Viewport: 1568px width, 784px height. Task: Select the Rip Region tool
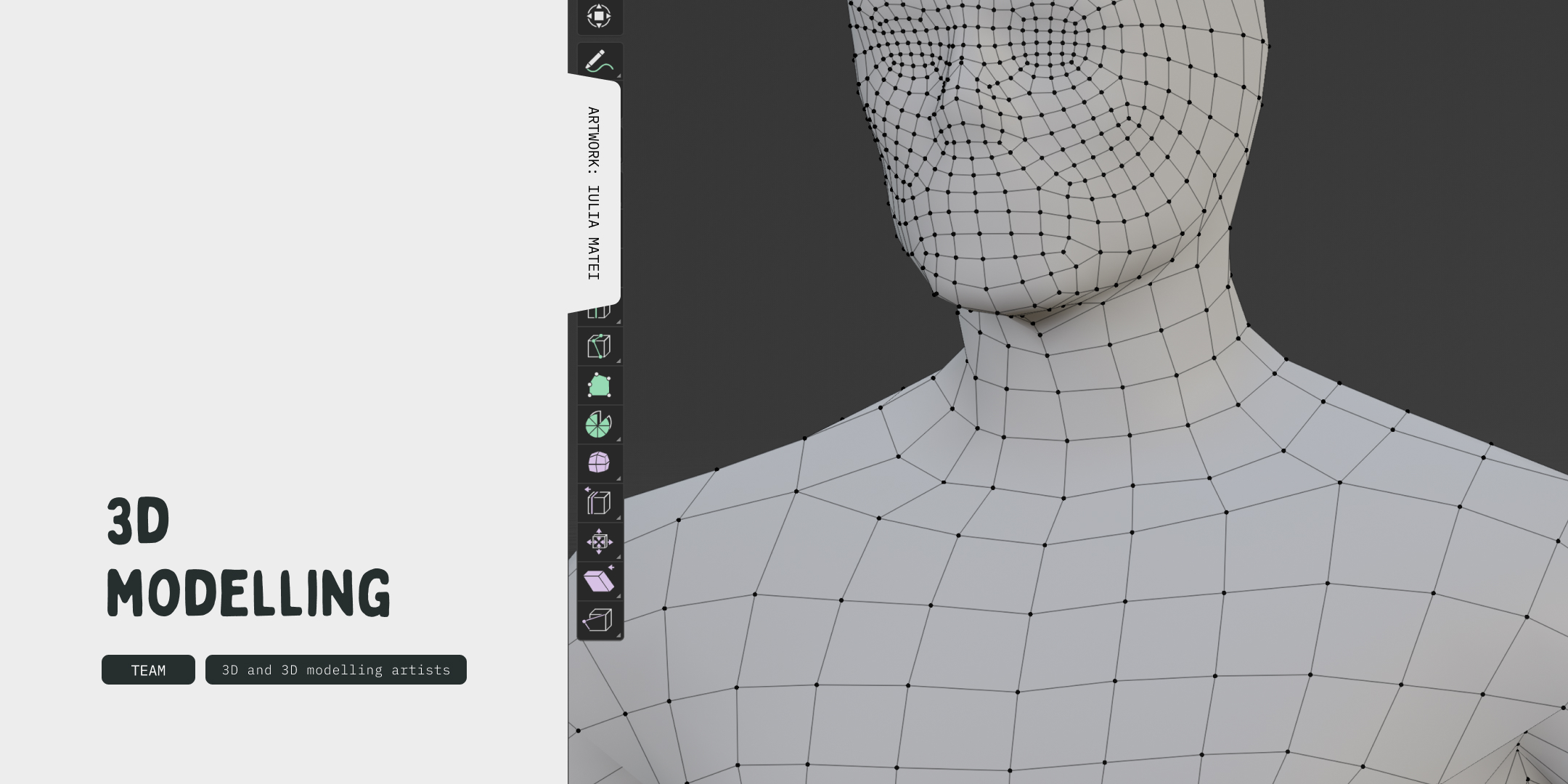point(600,620)
